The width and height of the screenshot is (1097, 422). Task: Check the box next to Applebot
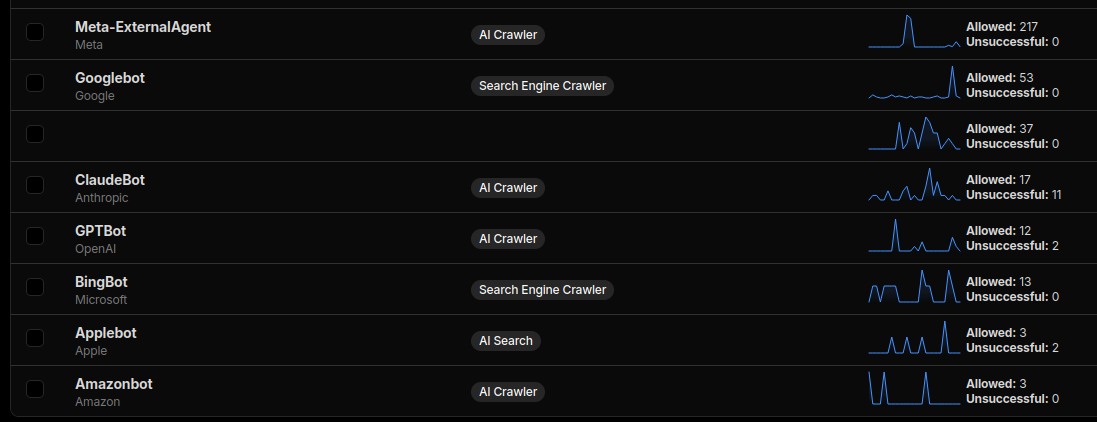[x=35, y=338]
